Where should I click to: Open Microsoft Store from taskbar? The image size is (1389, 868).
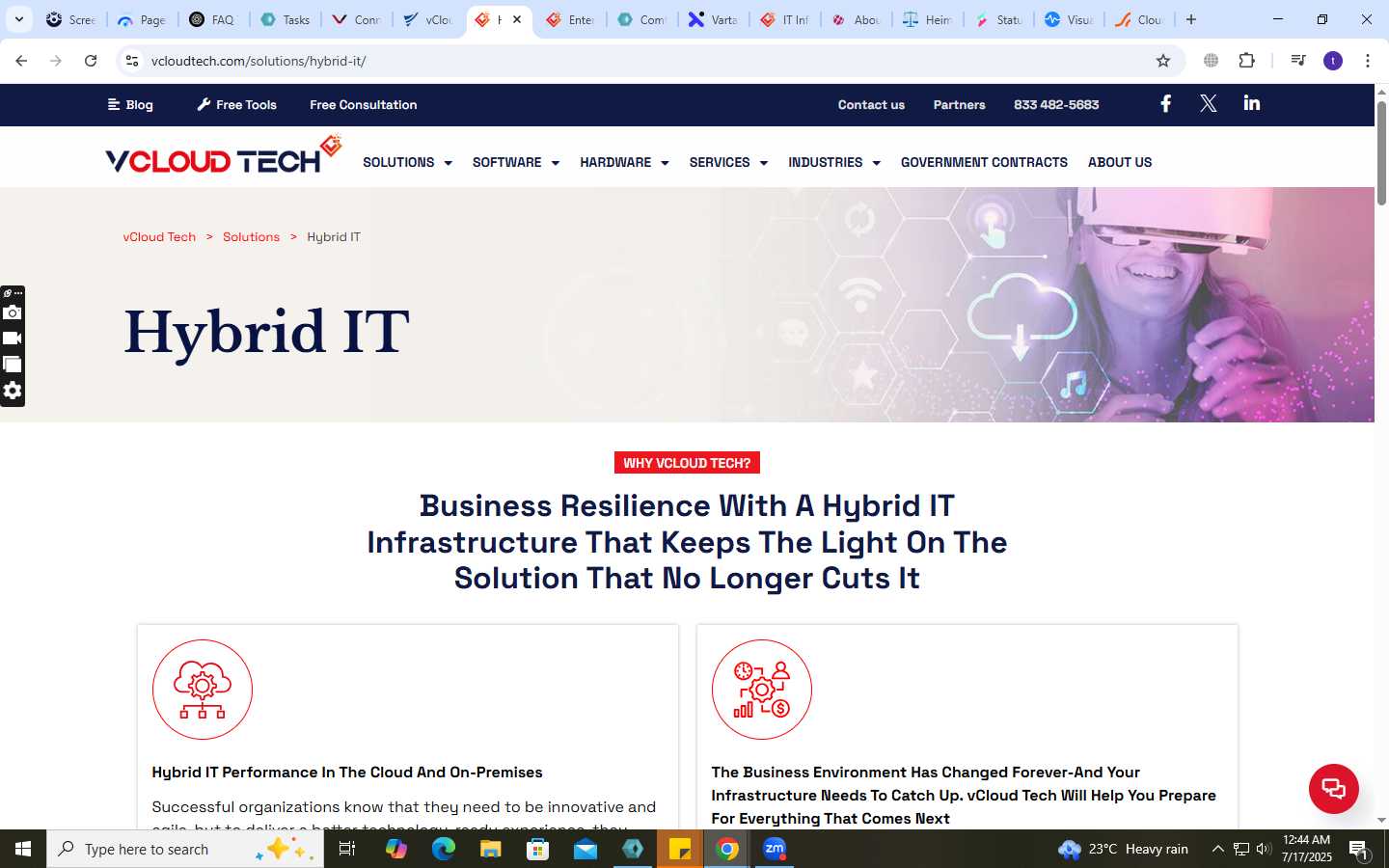click(x=537, y=849)
